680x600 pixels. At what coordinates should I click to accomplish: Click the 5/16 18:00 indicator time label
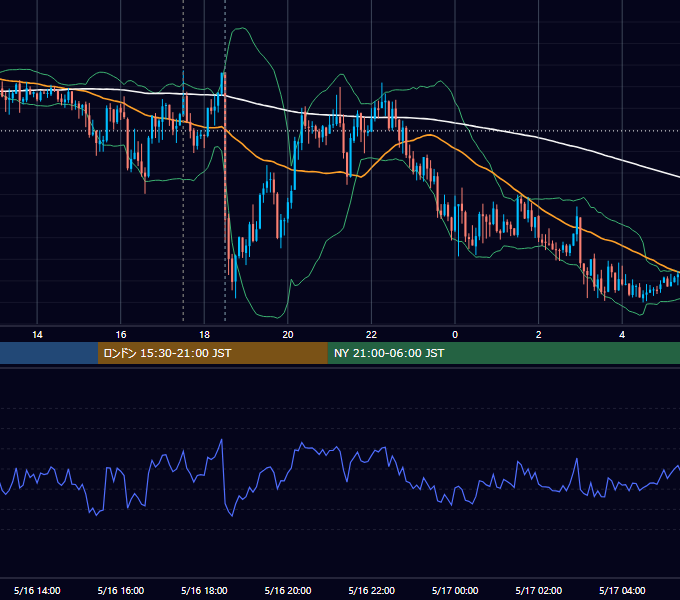204,590
